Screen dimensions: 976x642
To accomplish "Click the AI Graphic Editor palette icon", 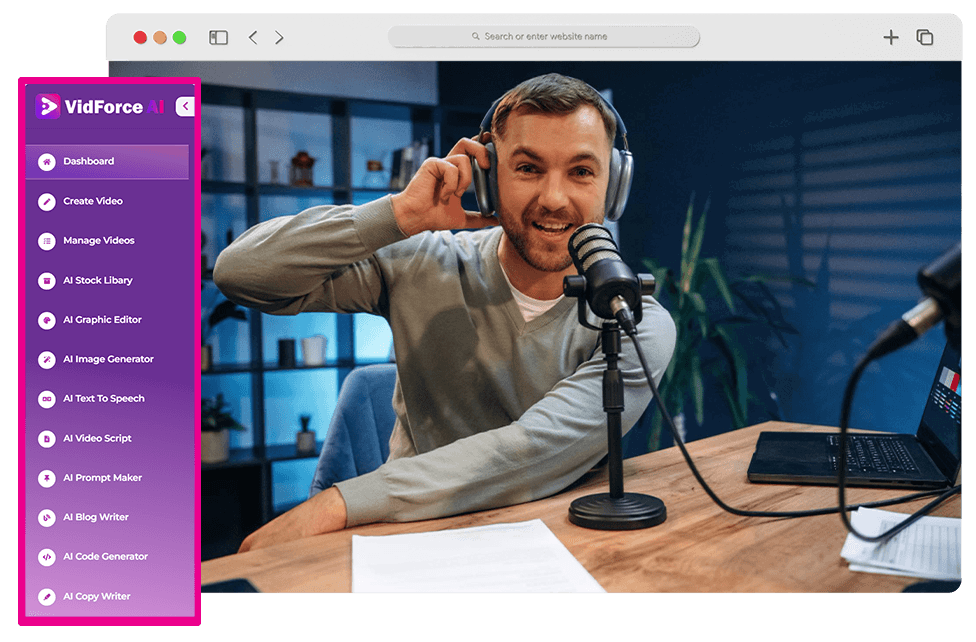I will point(46,320).
